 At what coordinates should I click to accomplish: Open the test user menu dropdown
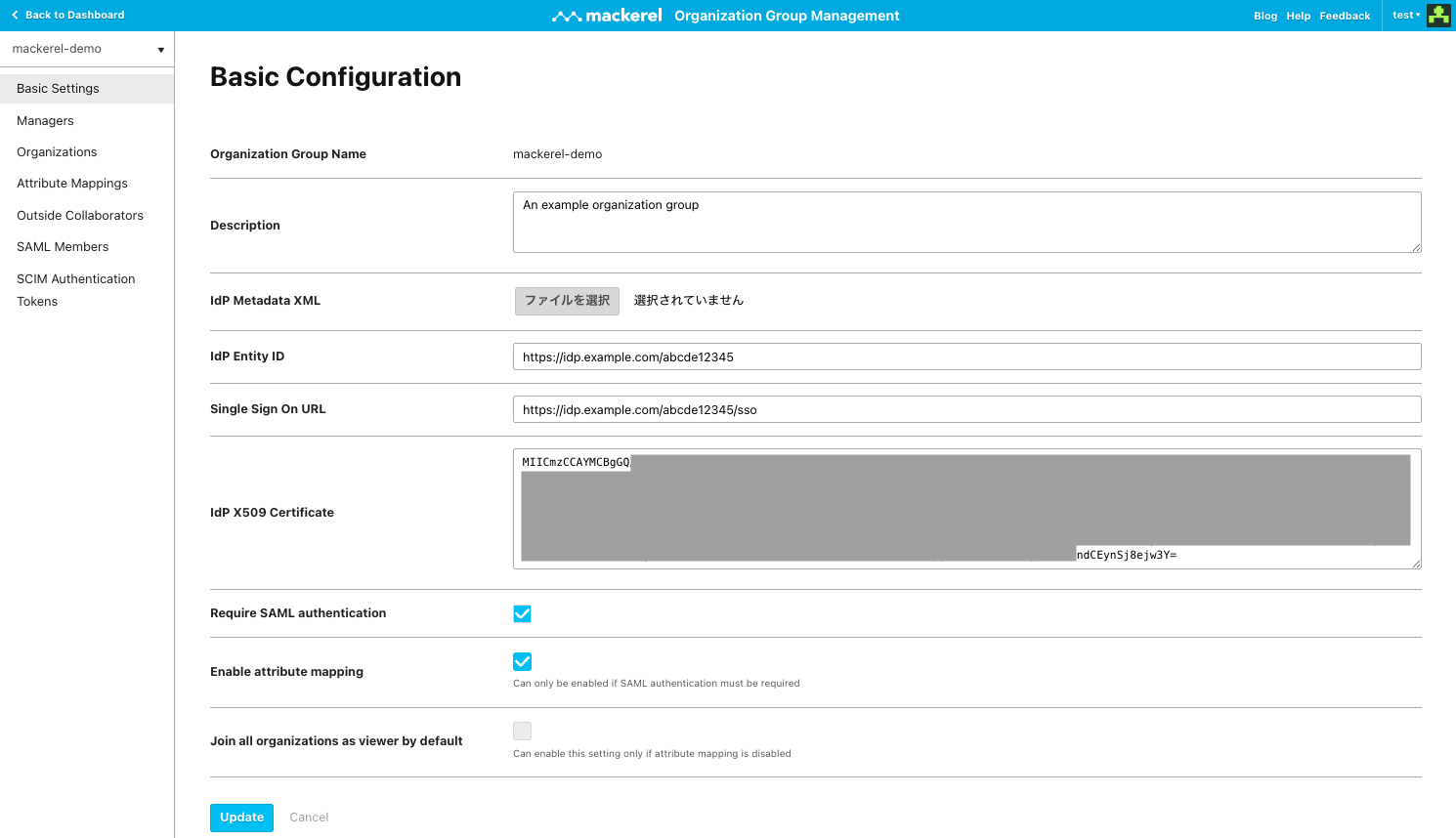tap(1406, 16)
